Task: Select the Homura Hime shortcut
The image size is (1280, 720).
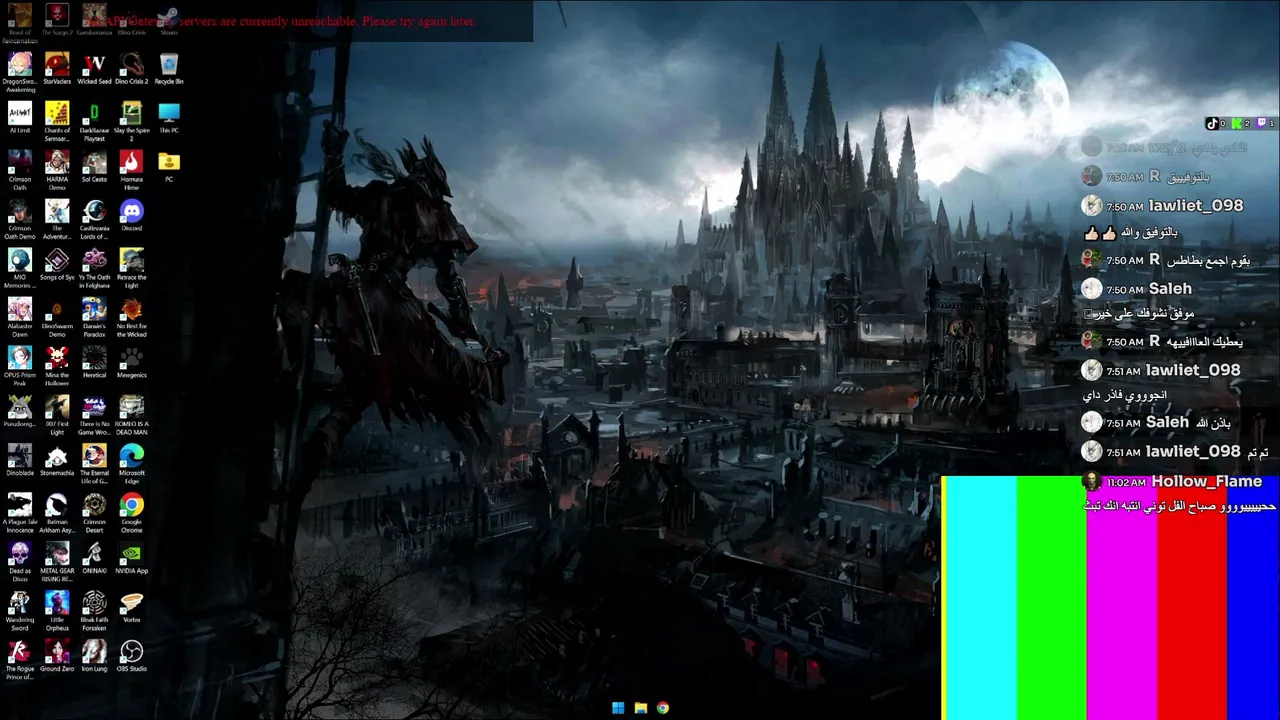Action: coord(132,169)
